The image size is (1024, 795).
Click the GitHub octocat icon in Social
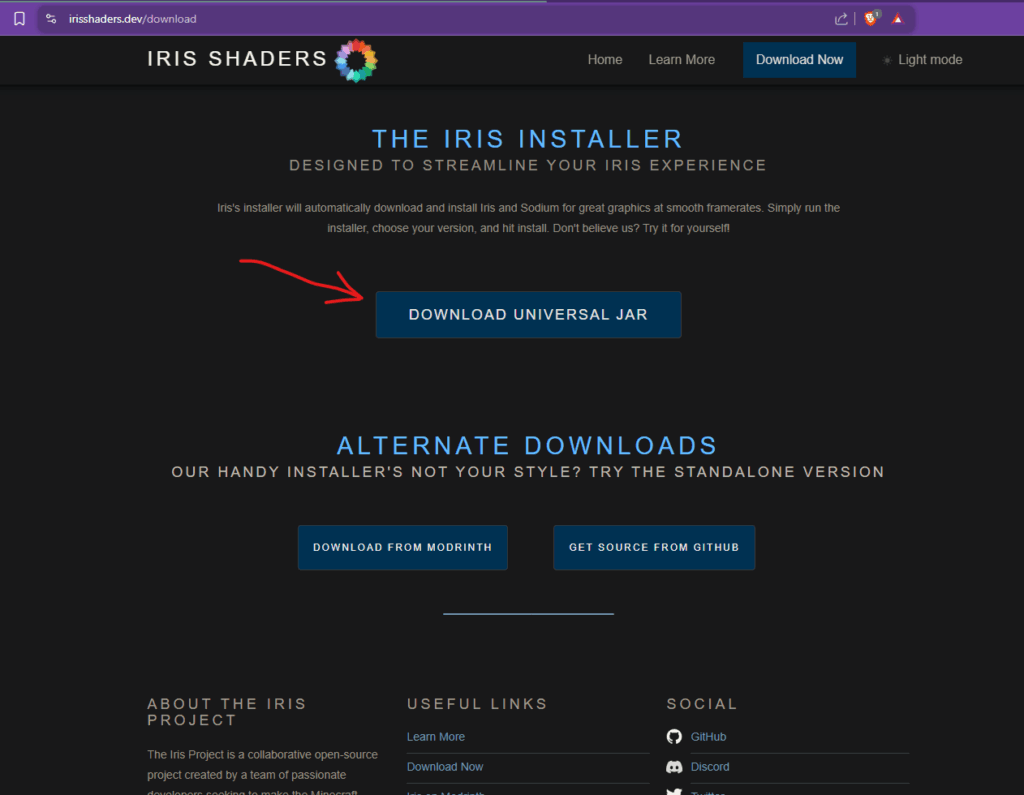[674, 737]
